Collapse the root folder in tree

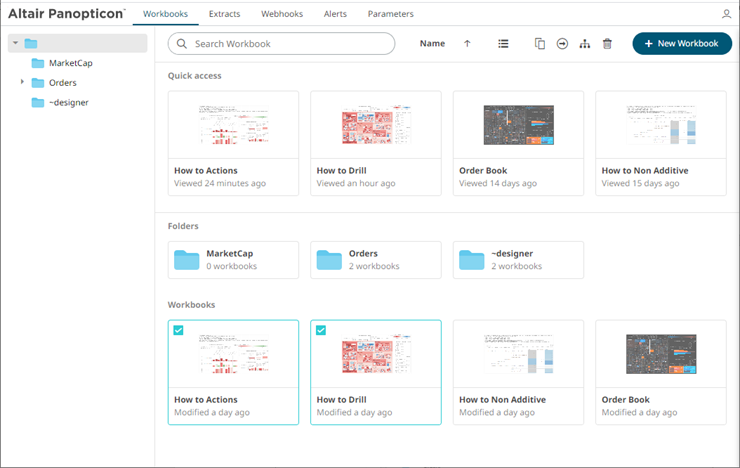coord(16,43)
